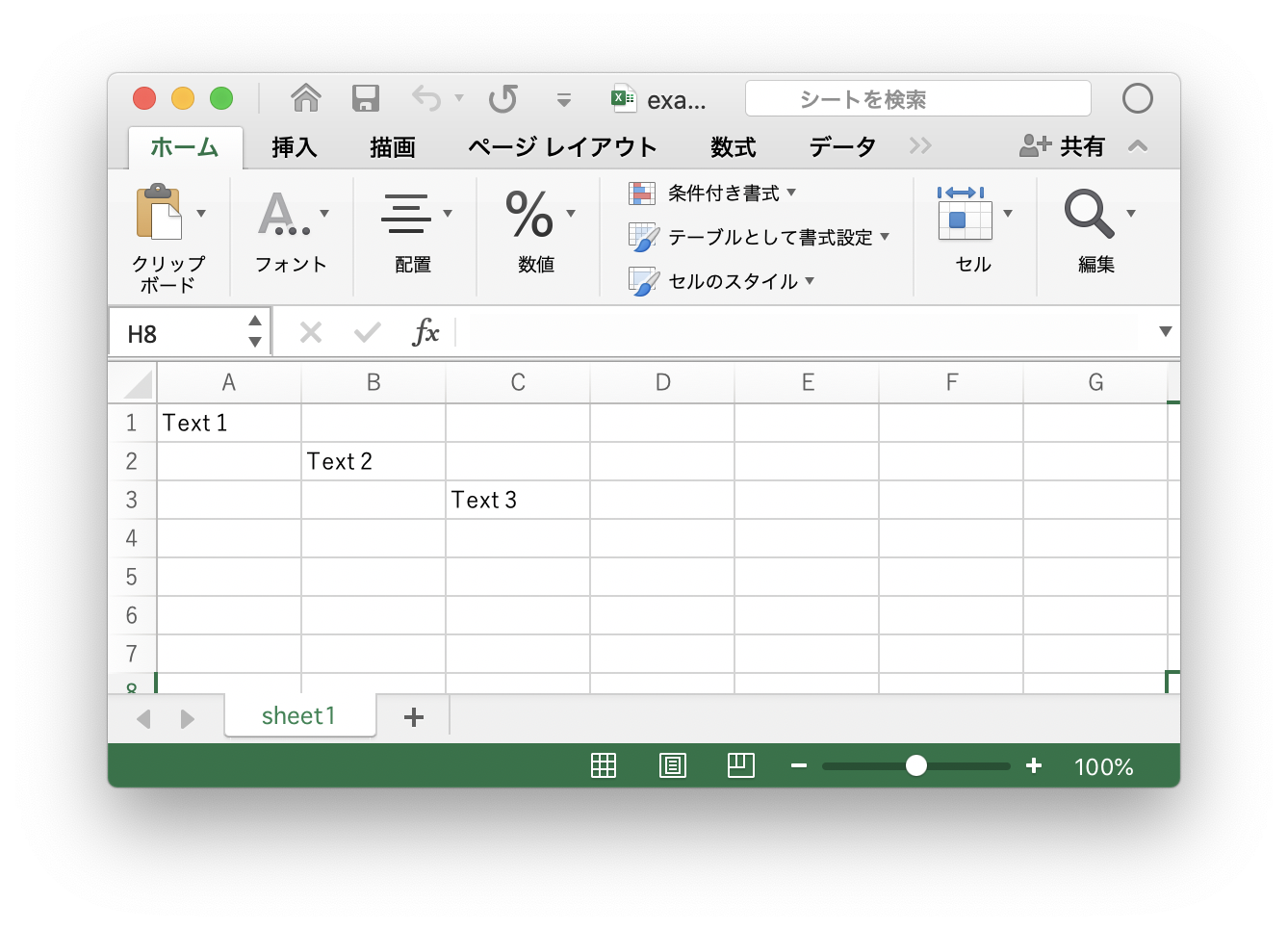Switch to page layout view
The width and height of the screenshot is (1288, 930).
pos(672,765)
